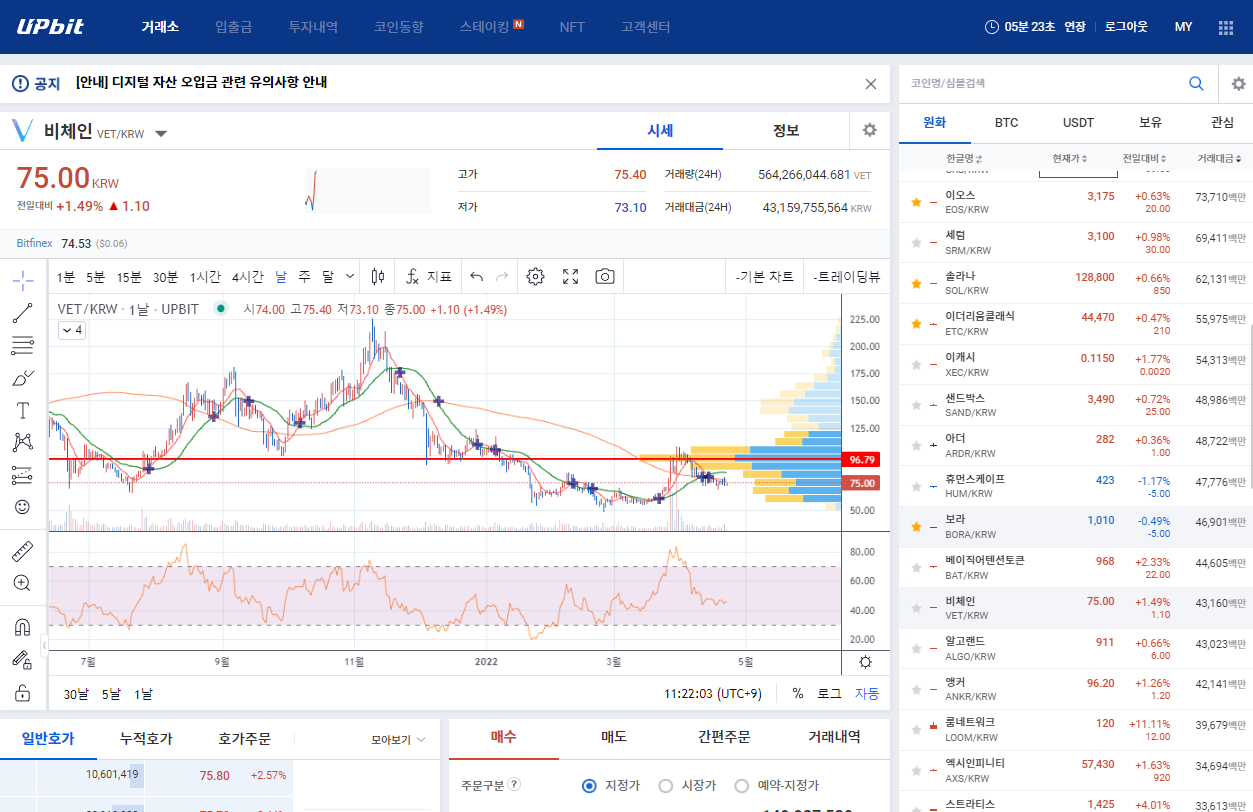Expand the 비체인 market selector dropdown arrow
The image size is (1253, 812).
point(161,133)
